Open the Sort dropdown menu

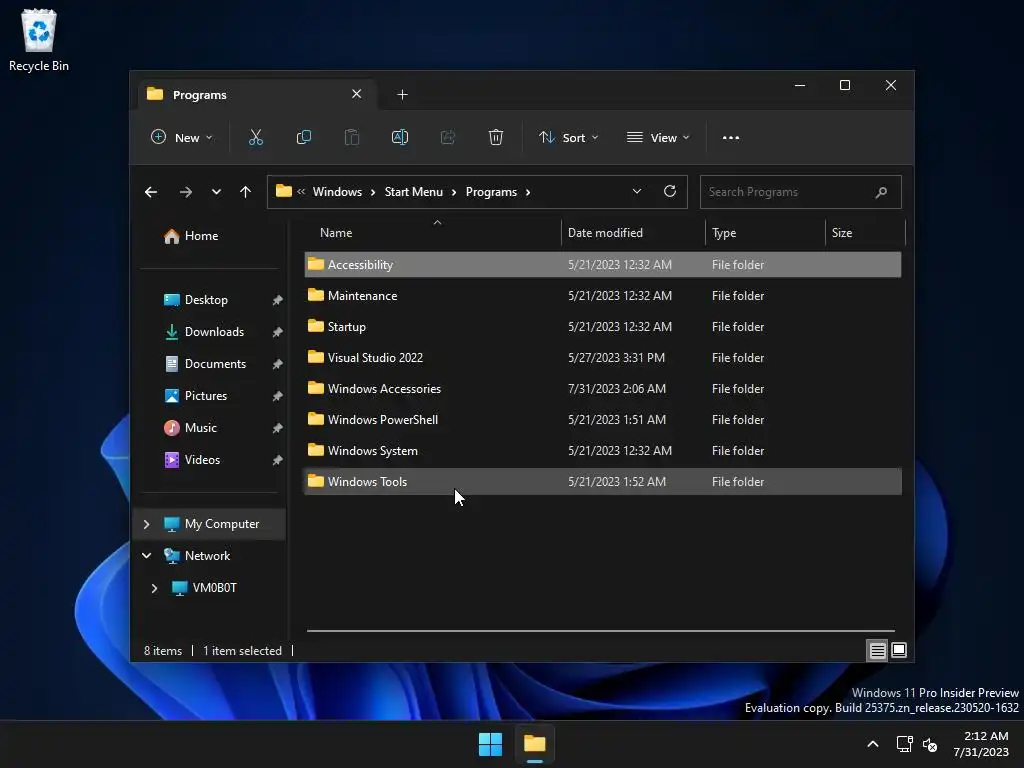pos(569,138)
